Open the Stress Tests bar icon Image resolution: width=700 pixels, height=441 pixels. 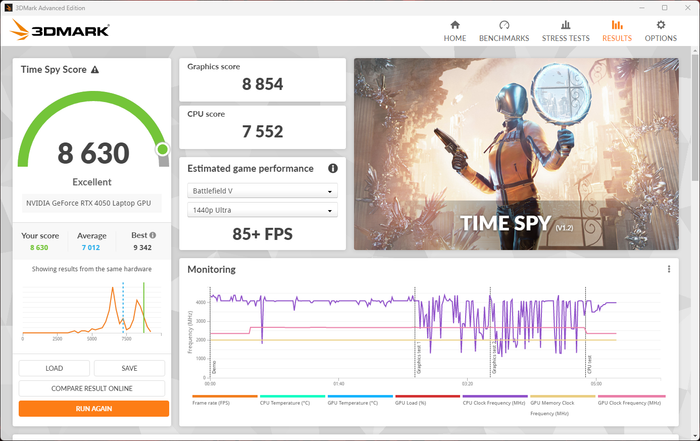click(566, 25)
